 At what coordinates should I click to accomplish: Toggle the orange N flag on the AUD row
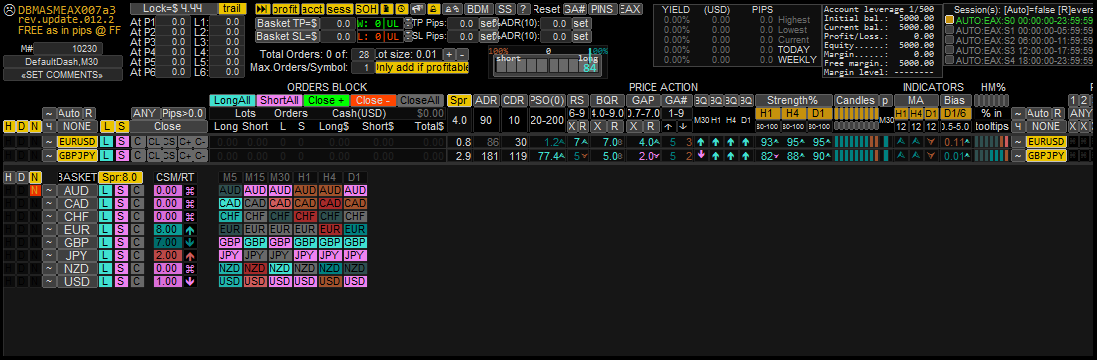[35, 191]
